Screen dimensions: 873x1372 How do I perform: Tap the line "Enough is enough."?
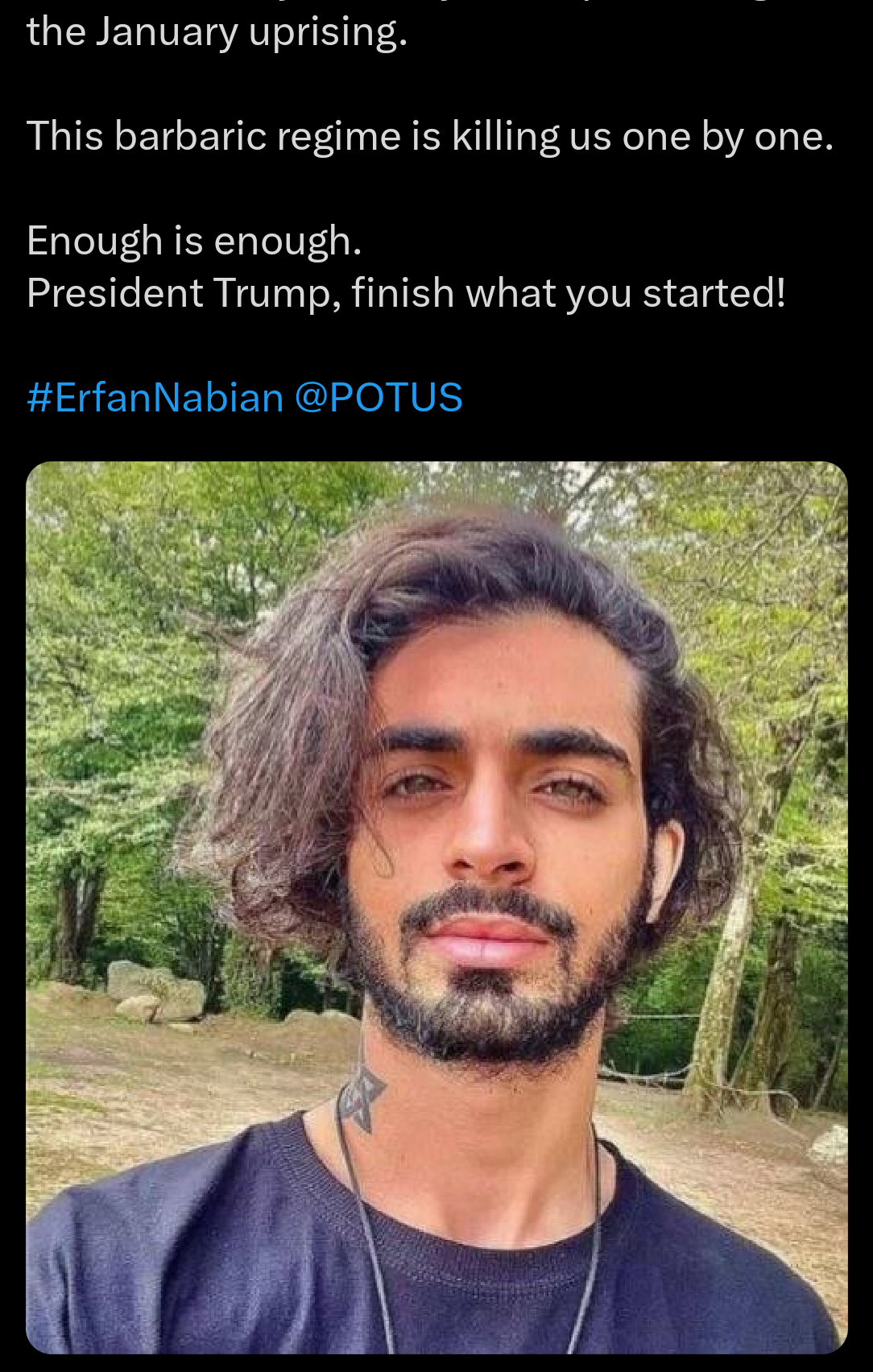point(194,242)
